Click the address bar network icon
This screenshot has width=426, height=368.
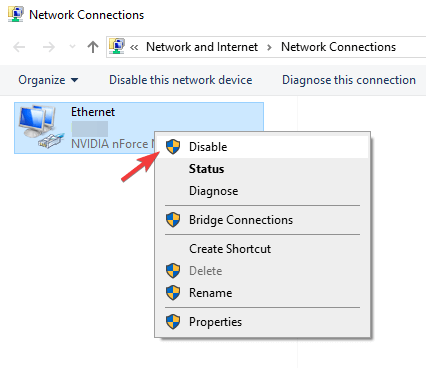[117, 46]
